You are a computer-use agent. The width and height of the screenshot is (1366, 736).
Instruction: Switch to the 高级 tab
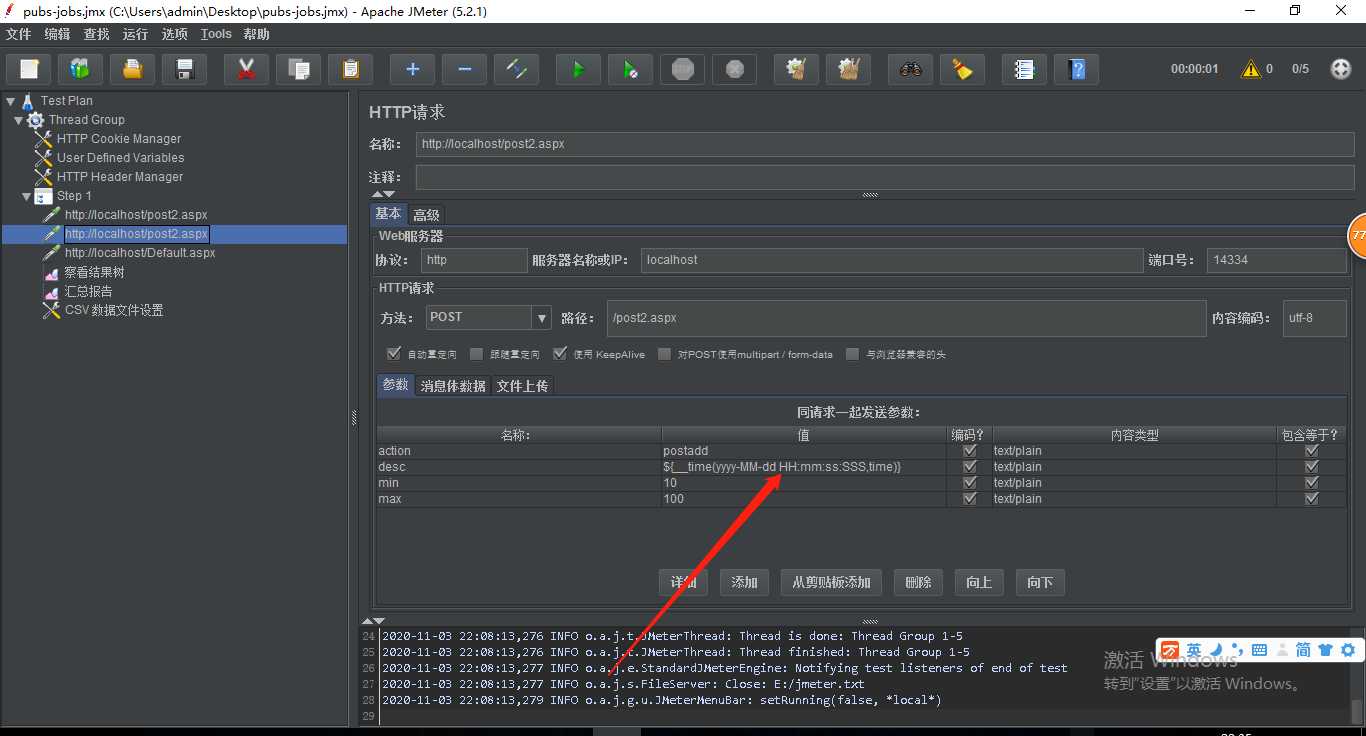(x=426, y=215)
